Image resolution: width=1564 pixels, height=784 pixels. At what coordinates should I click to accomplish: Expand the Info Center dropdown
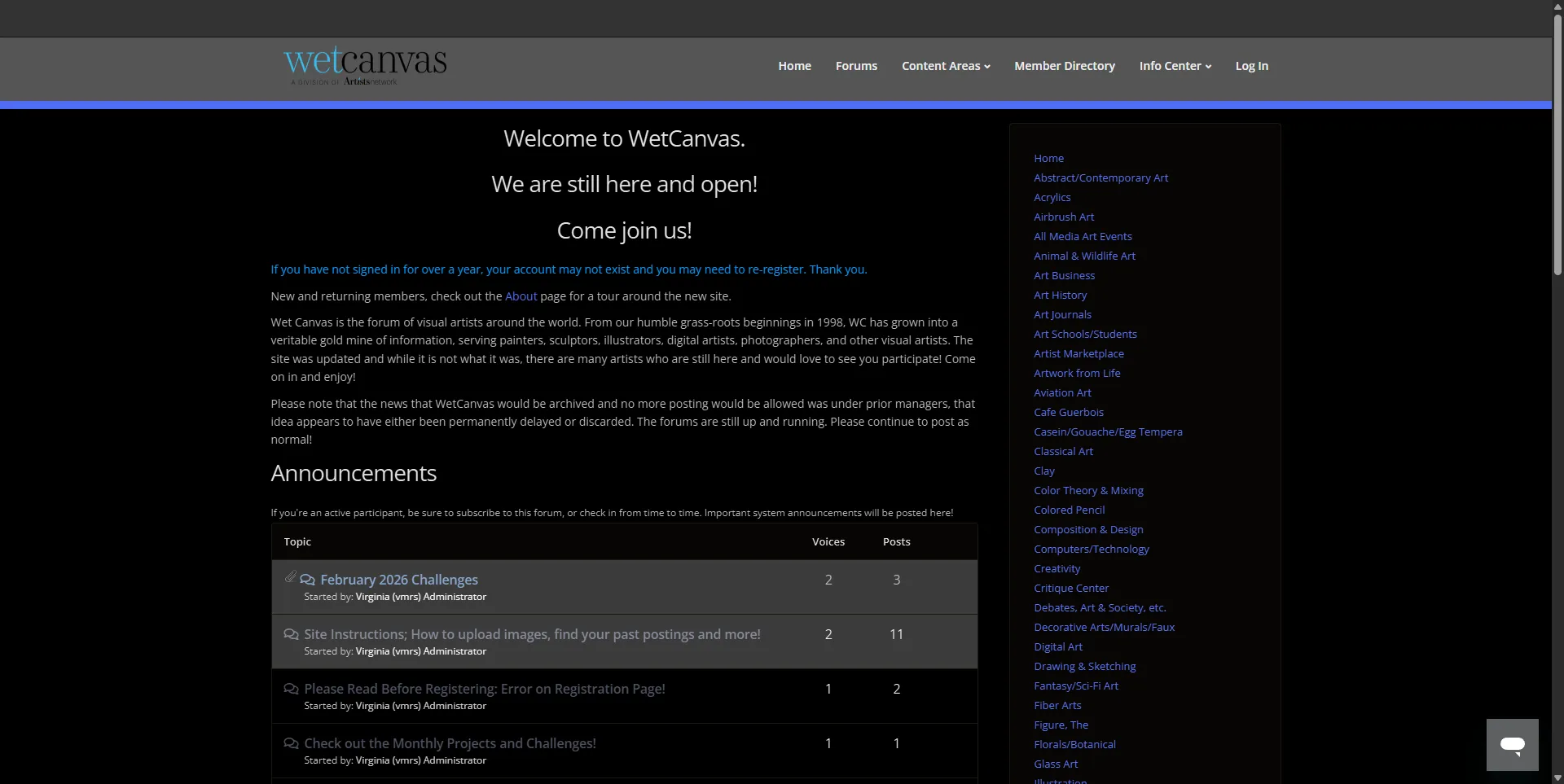(1175, 66)
